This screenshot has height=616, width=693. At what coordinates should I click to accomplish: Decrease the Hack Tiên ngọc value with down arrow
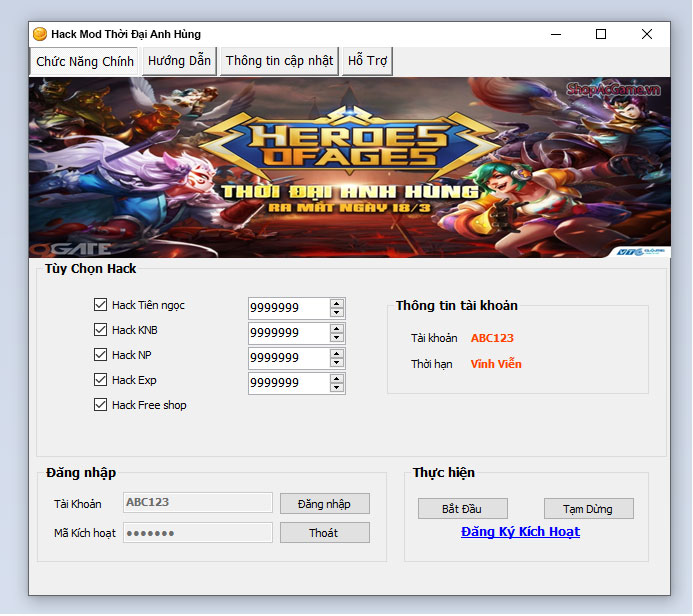(x=337, y=313)
